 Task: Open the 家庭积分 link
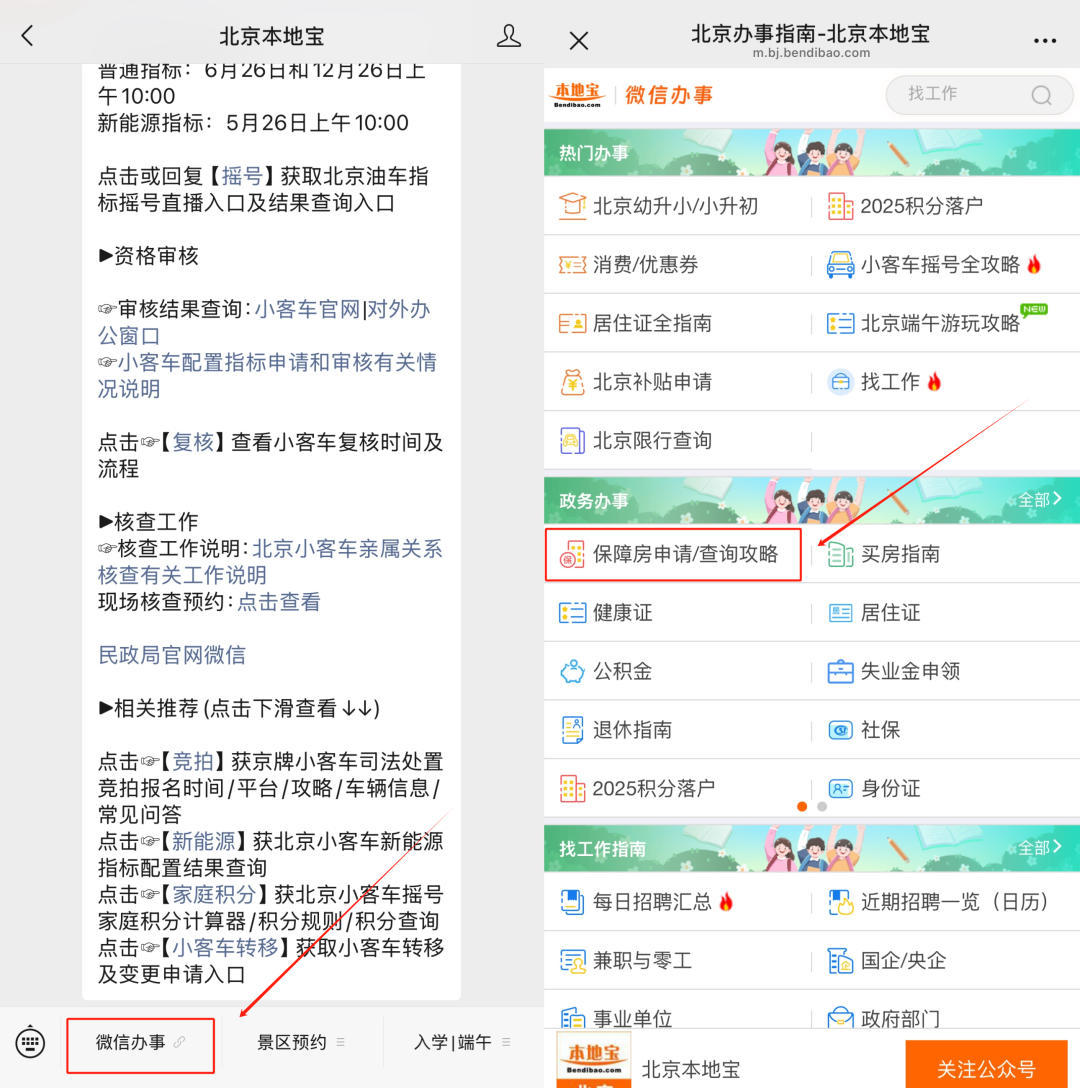[x=214, y=894]
